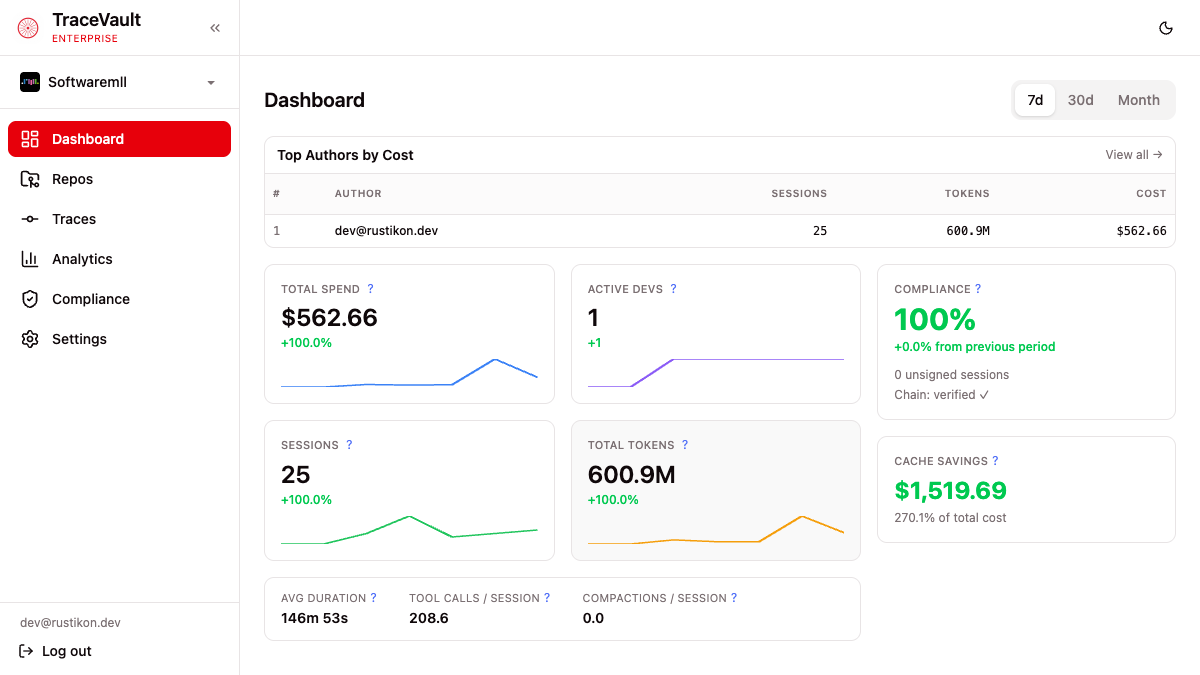The width and height of the screenshot is (1200, 675).
Task: Open author dev@rustikon.dev row
Action: [x=386, y=230]
